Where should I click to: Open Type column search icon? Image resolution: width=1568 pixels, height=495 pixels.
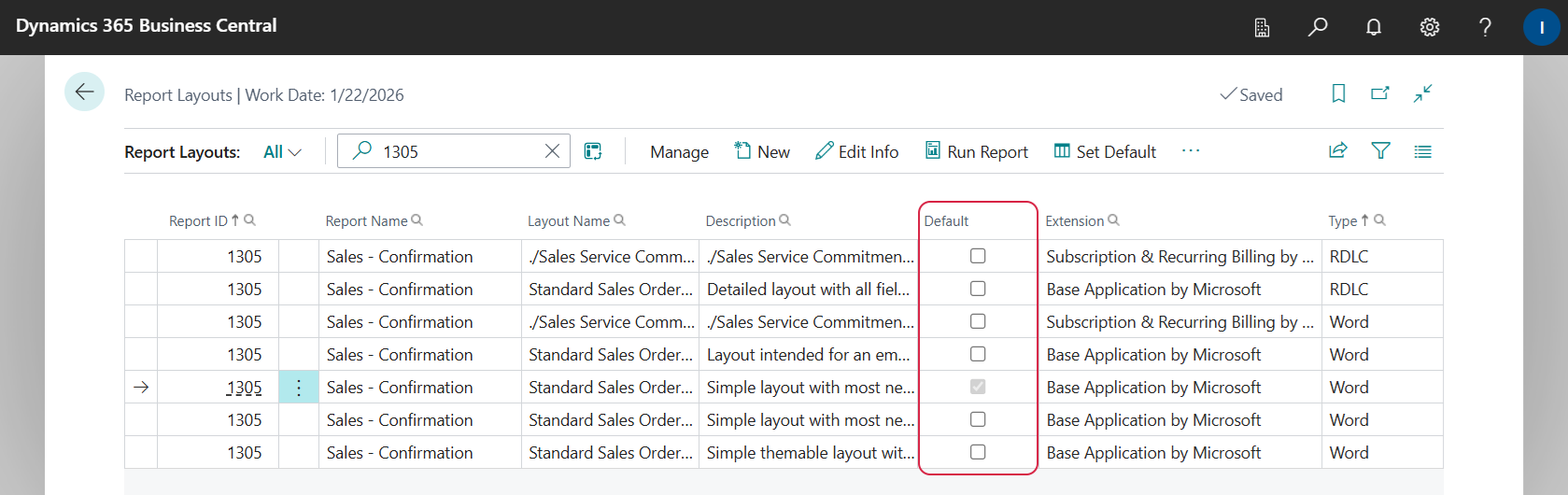coord(1379,220)
